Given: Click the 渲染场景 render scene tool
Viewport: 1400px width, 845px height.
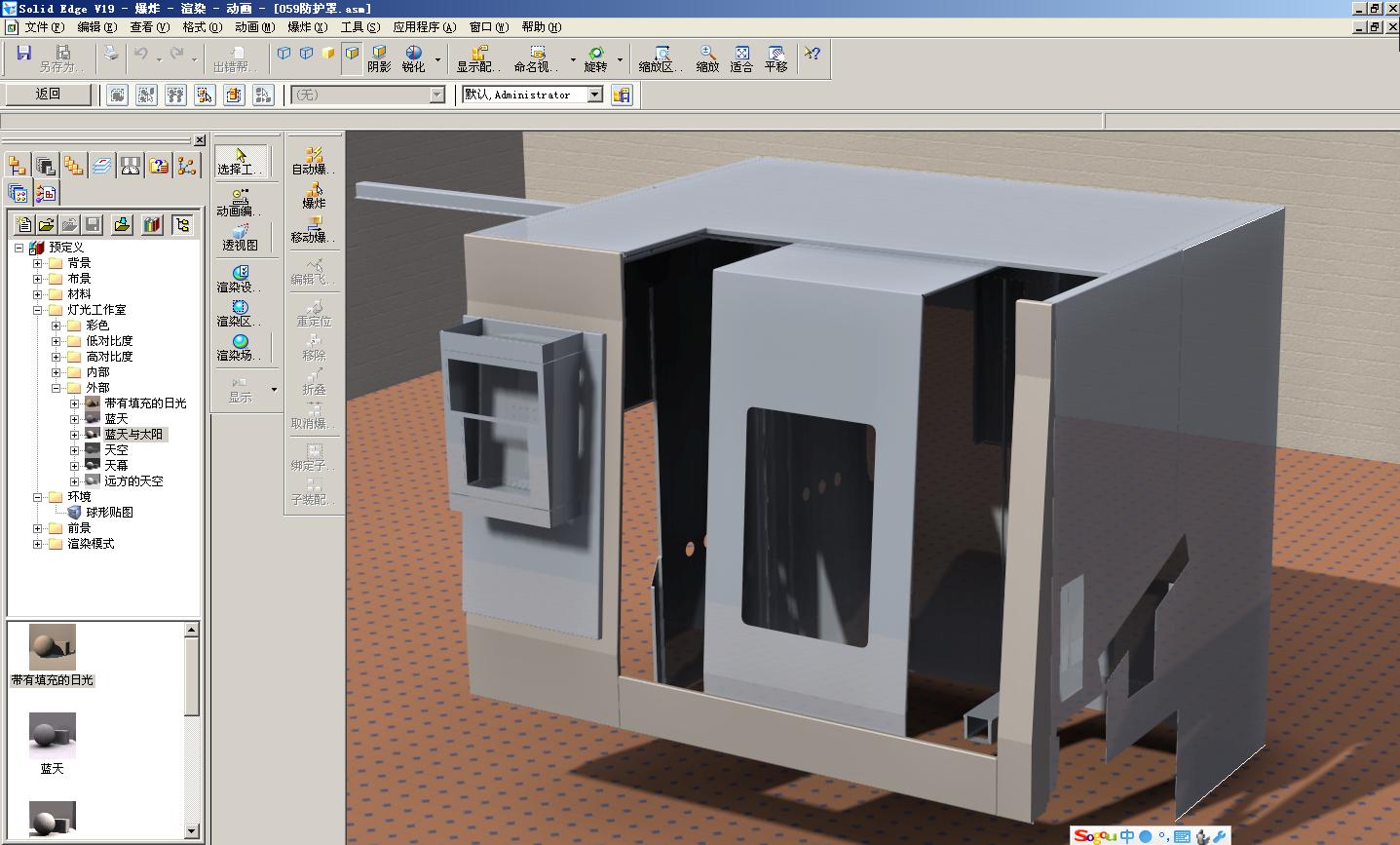Looking at the screenshot, I should tap(241, 348).
